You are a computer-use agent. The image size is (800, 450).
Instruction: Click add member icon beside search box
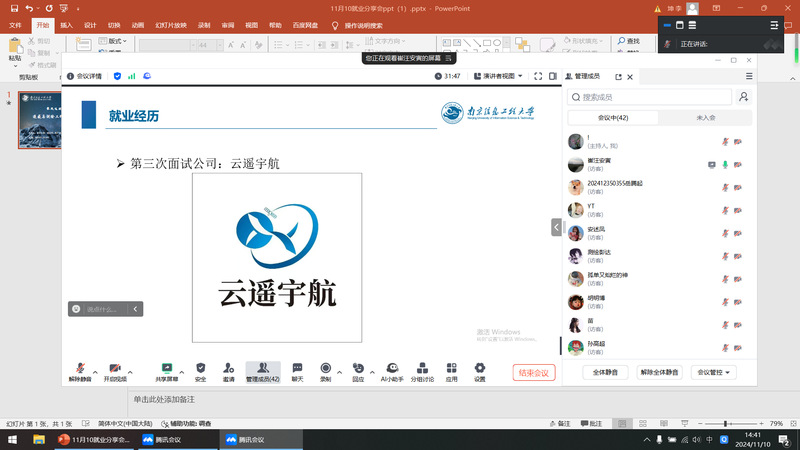(x=743, y=97)
